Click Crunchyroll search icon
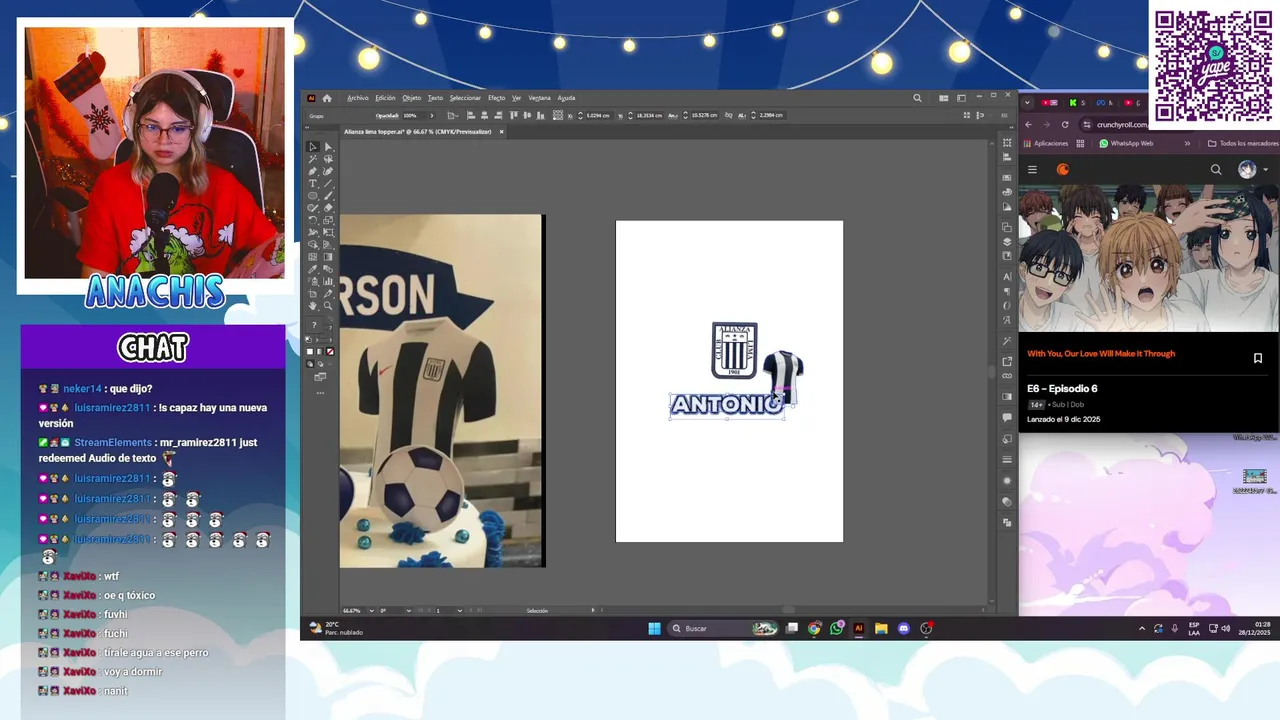This screenshot has height=720, width=1280. (1216, 170)
